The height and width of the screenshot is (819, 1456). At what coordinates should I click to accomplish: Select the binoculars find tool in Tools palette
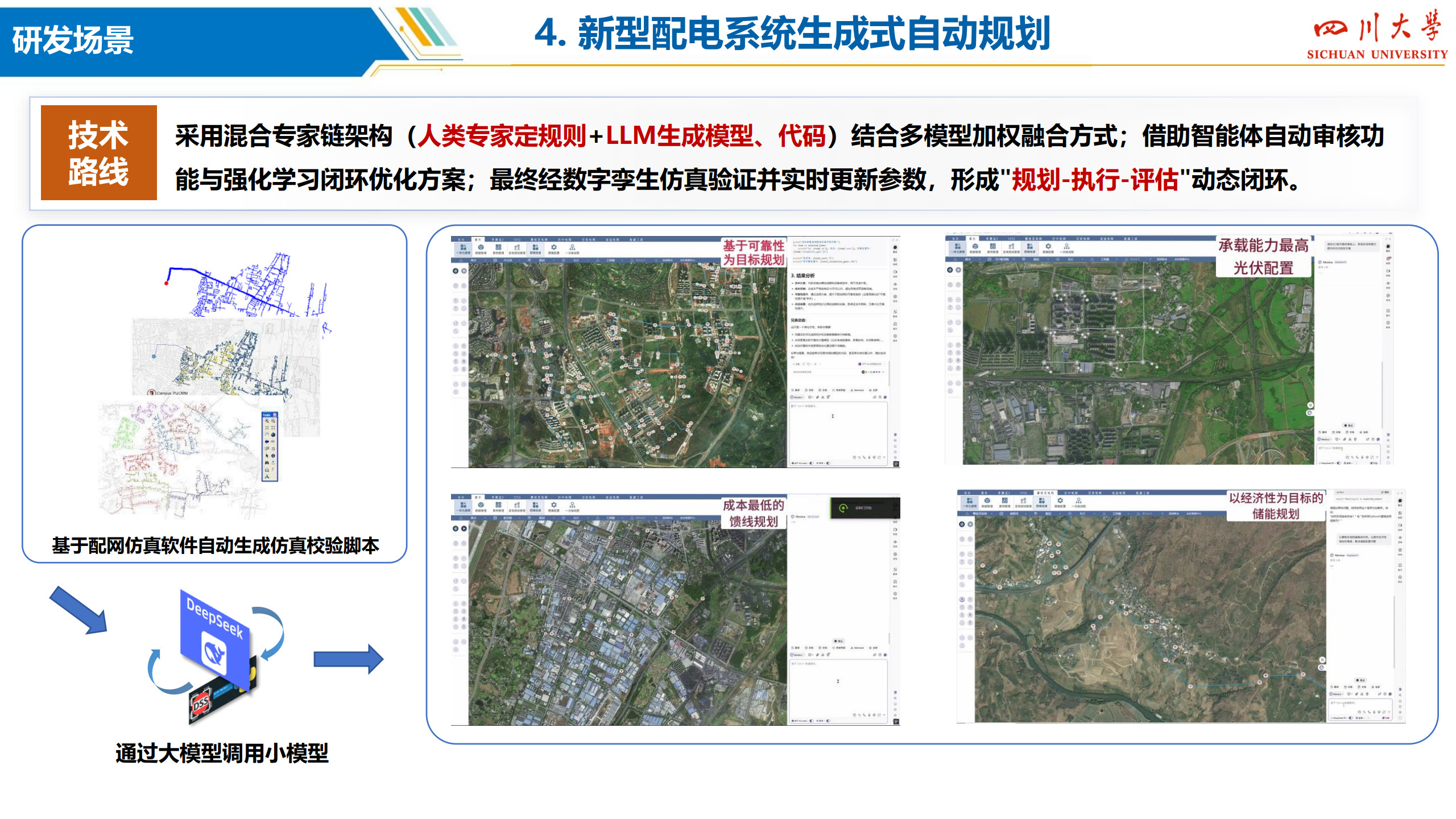click(267, 462)
